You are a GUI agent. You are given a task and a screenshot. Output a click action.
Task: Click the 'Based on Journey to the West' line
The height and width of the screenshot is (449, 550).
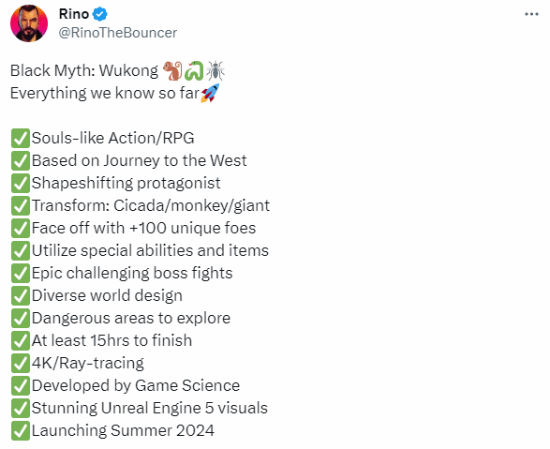pos(139,161)
